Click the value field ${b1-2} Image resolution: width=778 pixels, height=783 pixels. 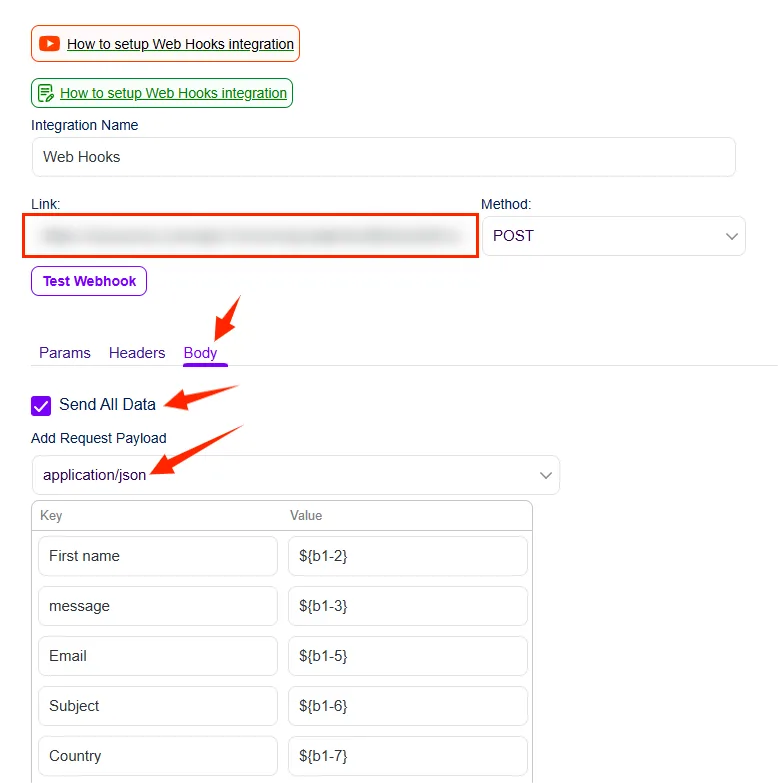pyautogui.click(x=407, y=556)
